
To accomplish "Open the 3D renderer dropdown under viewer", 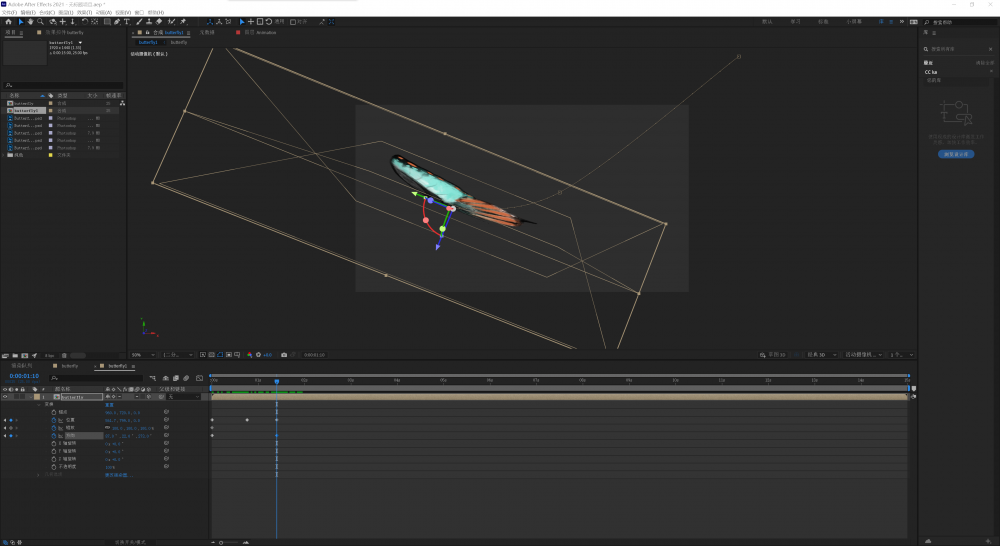I will tap(822, 355).
